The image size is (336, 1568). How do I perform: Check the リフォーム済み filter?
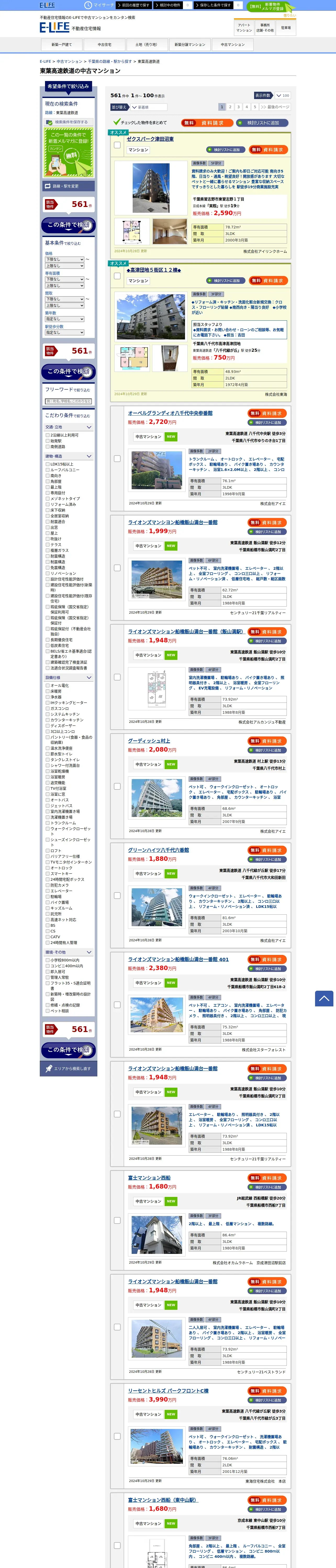pyautogui.click(x=48, y=504)
